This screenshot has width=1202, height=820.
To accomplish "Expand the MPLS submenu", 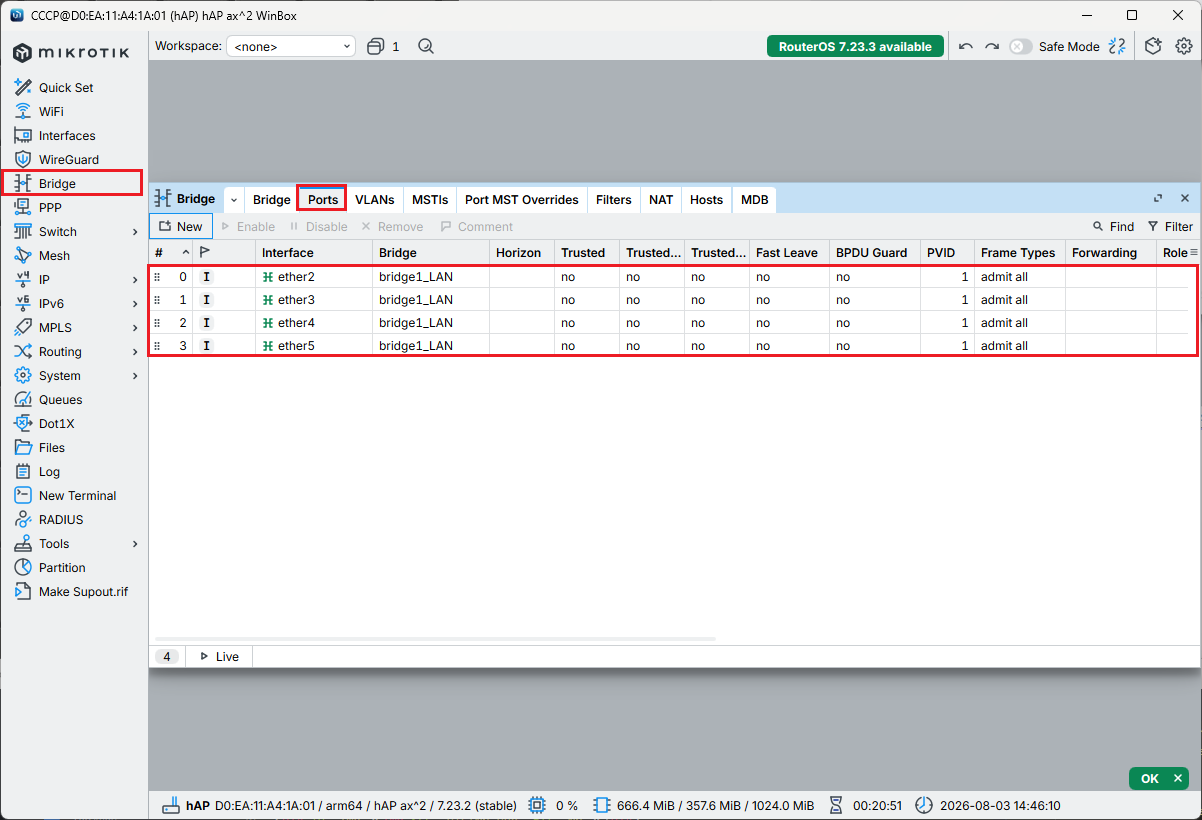I will tap(135, 328).
